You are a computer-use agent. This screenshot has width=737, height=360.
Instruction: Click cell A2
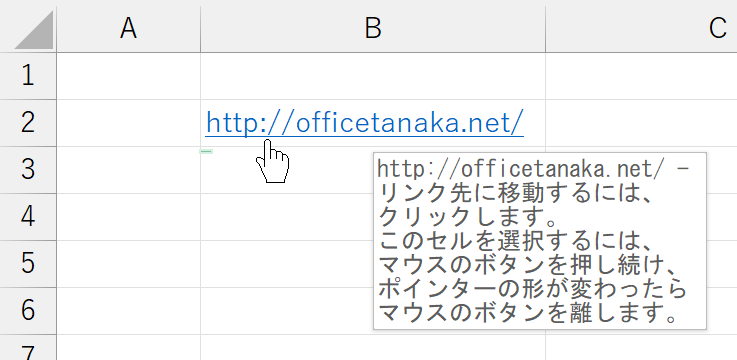128,123
